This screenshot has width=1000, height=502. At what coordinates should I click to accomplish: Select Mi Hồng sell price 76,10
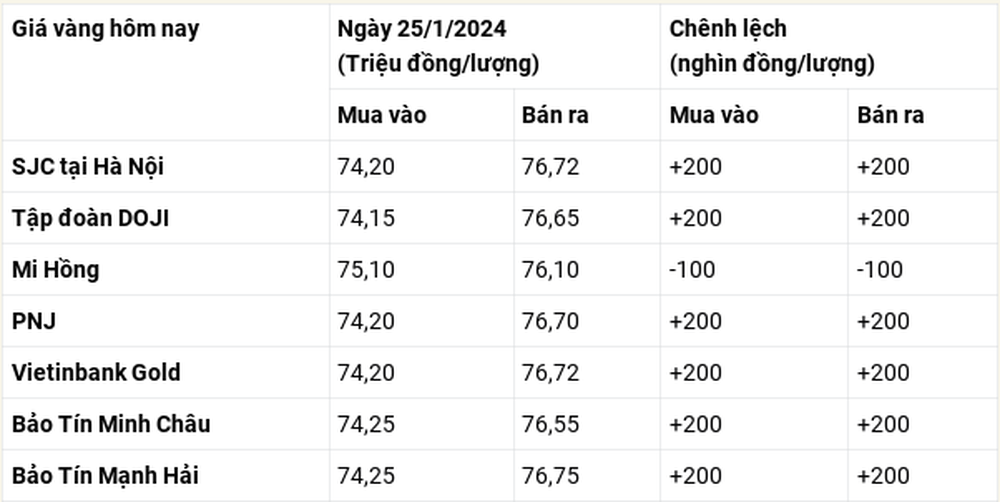[550, 270]
